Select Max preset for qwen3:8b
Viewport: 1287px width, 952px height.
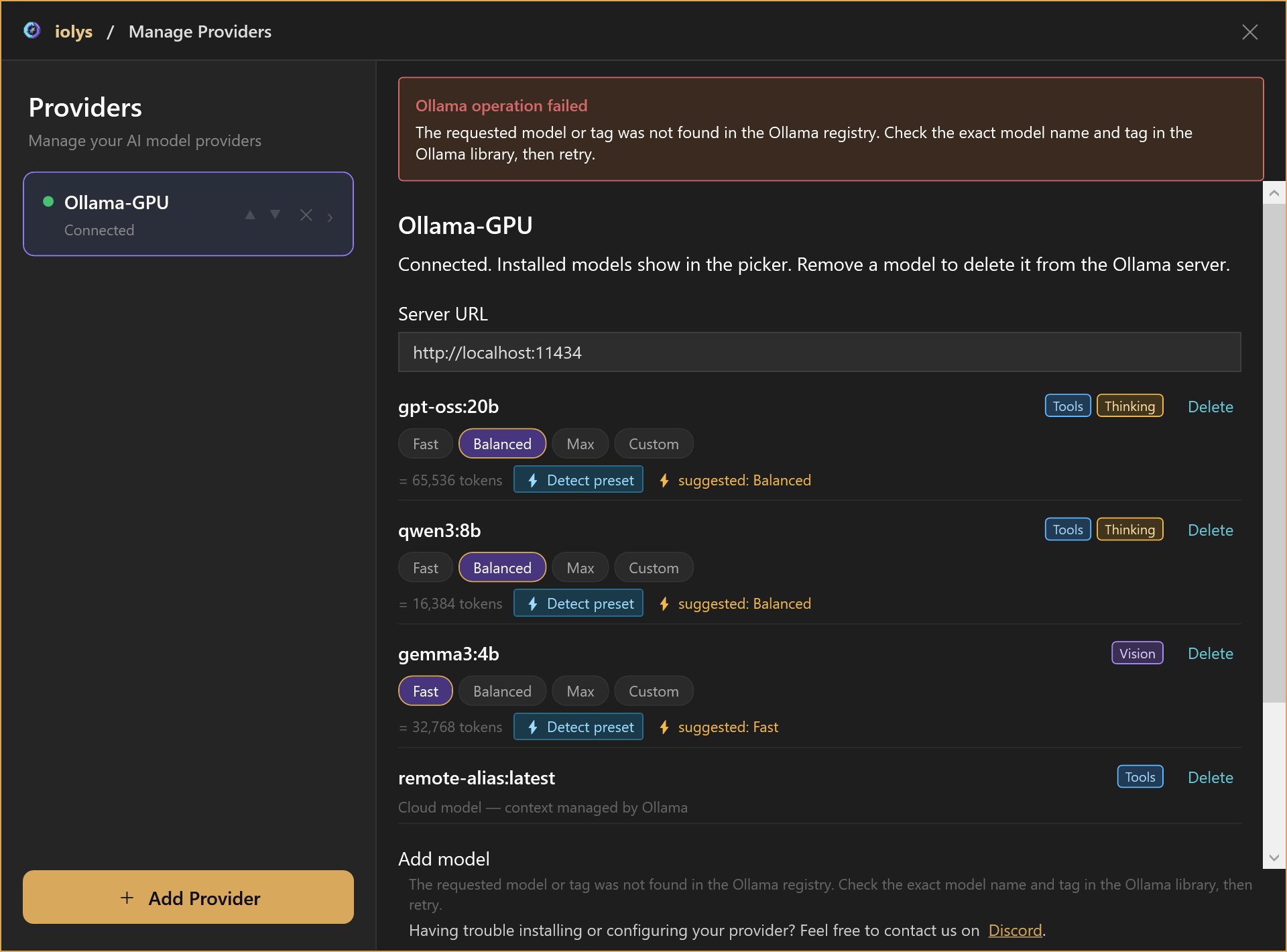[580, 568]
